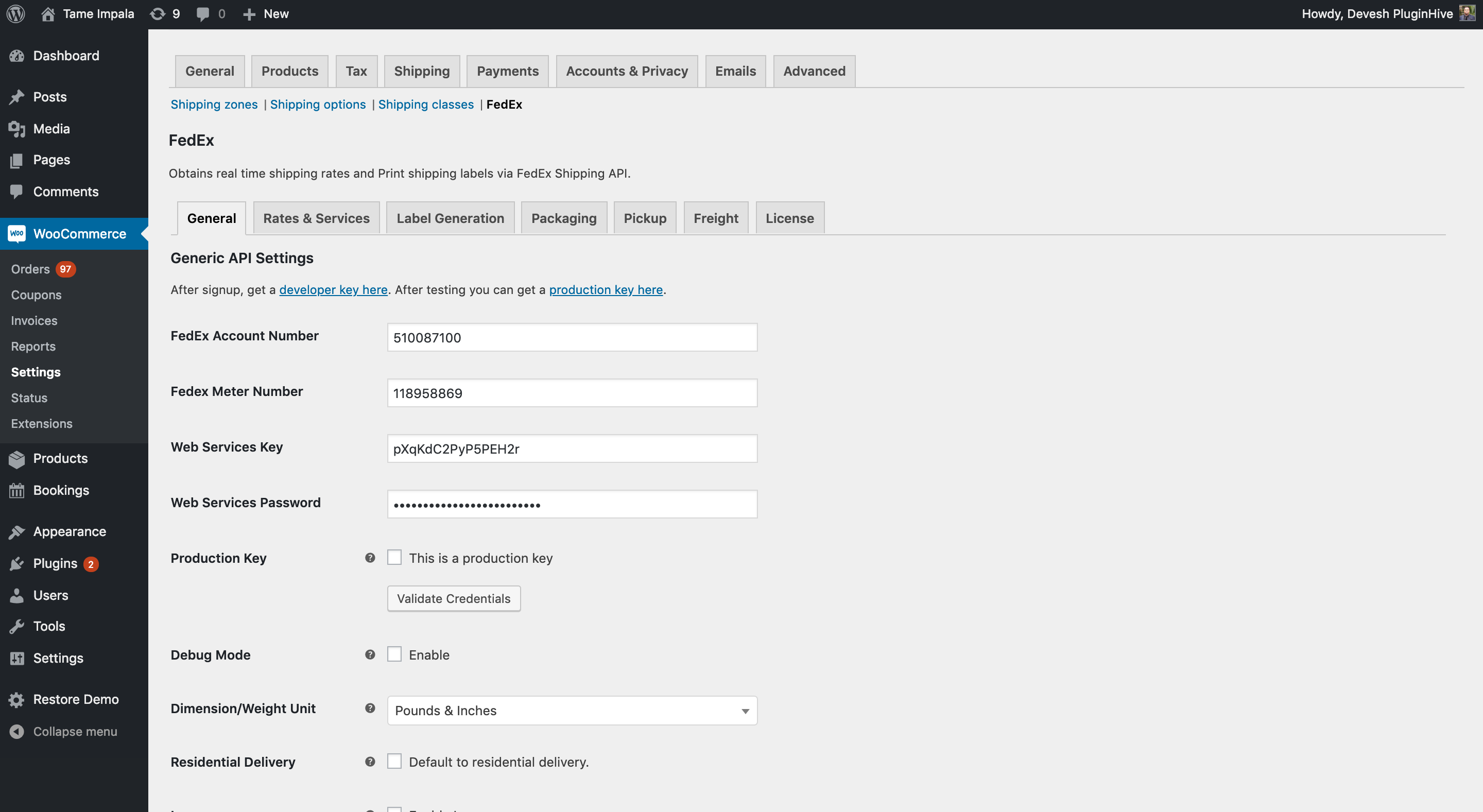Screen dimensions: 1483x812
Task: Click the Web Services Key field
Action: 572,449
